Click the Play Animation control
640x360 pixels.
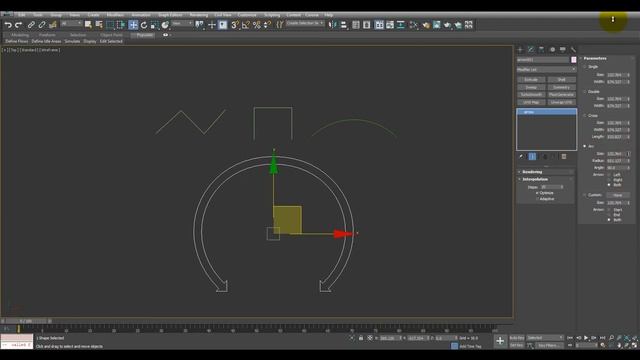tap(586, 338)
